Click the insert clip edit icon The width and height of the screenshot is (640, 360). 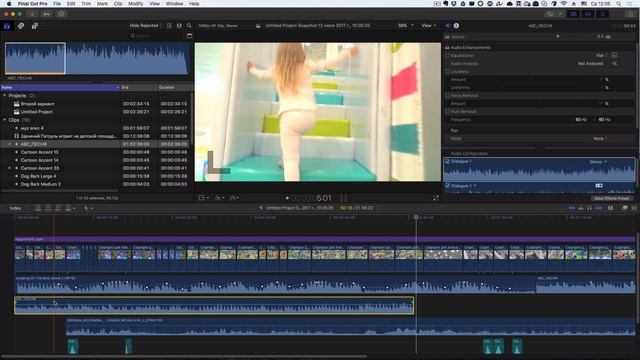48,208
